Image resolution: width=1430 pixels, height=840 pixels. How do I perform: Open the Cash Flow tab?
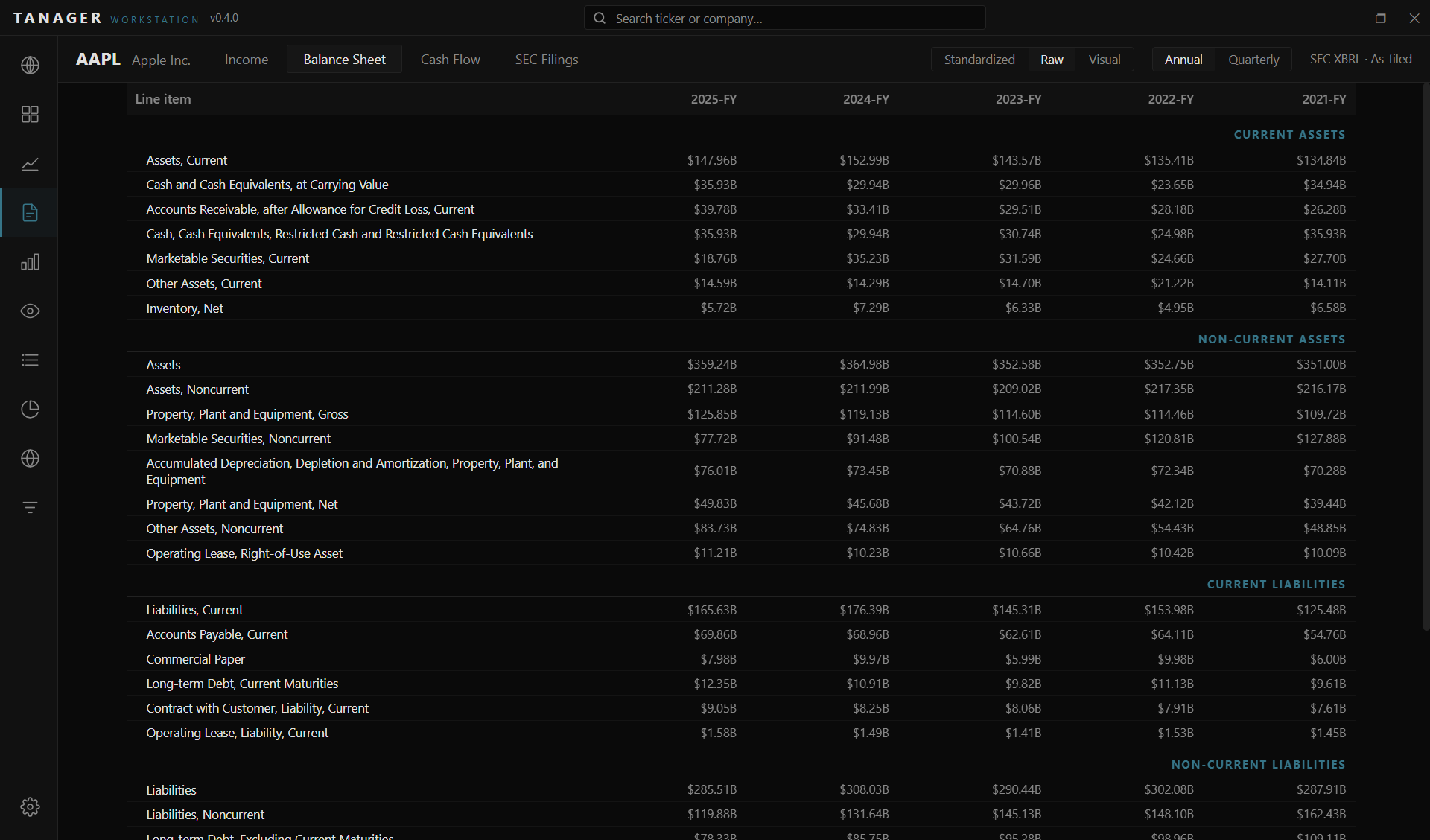[451, 60]
